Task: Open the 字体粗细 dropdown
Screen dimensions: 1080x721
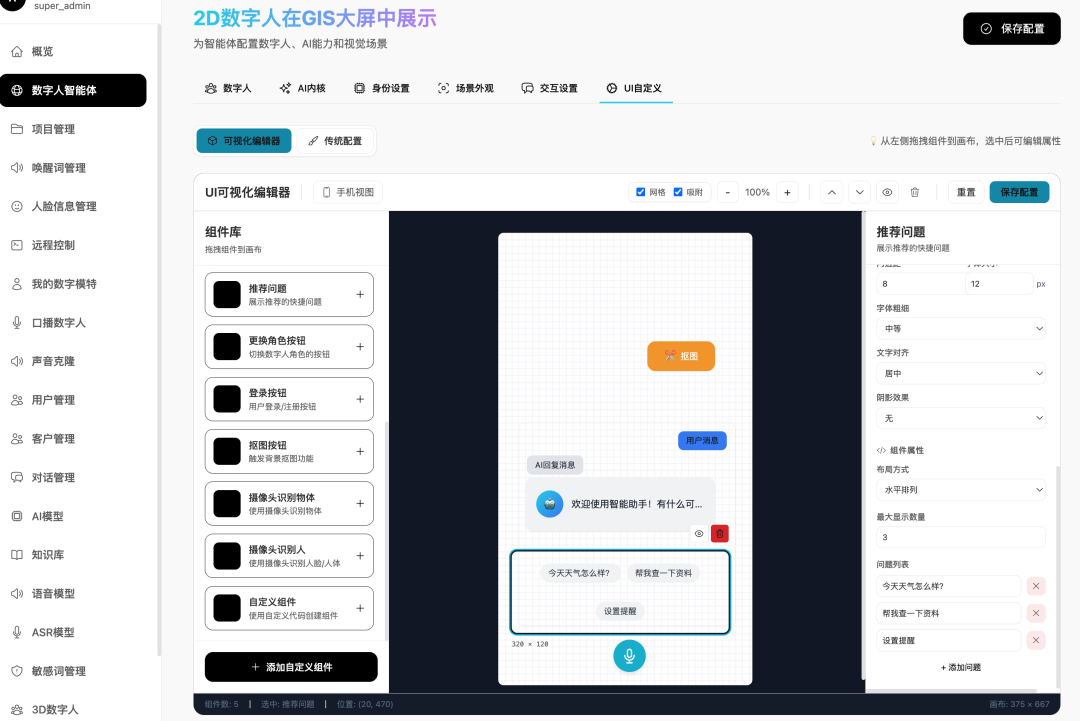Action: point(961,328)
